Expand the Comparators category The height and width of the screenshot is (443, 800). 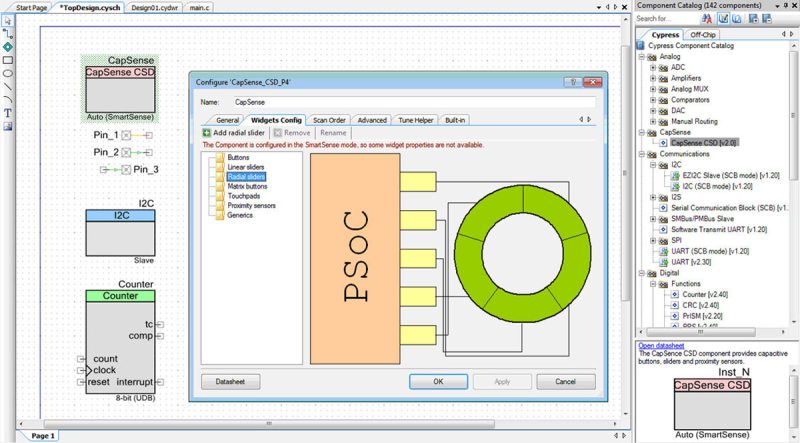pyautogui.click(x=653, y=100)
